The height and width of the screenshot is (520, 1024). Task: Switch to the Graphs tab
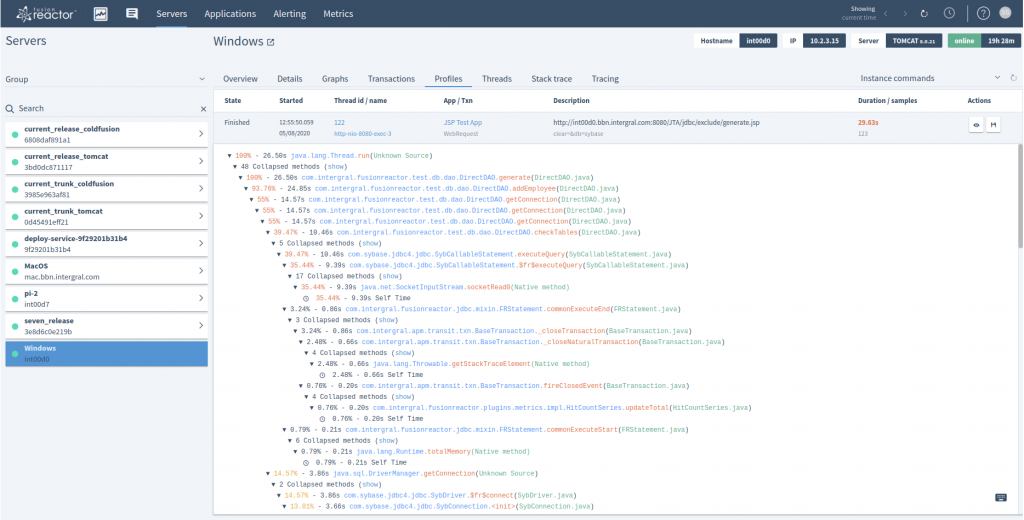tap(335, 78)
